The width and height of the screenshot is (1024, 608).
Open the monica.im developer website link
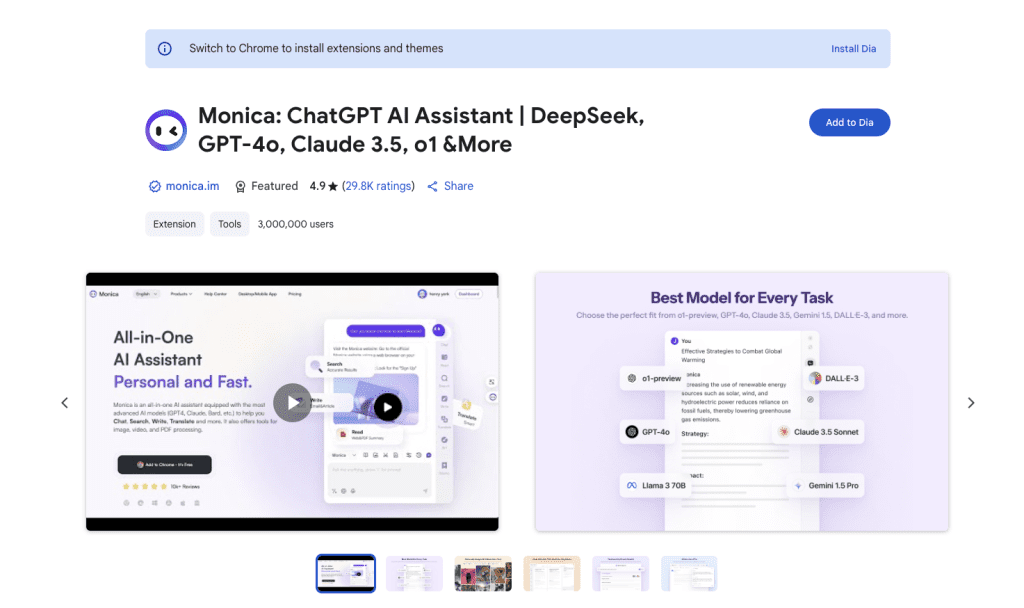pyautogui.click(x=192, y=185)
